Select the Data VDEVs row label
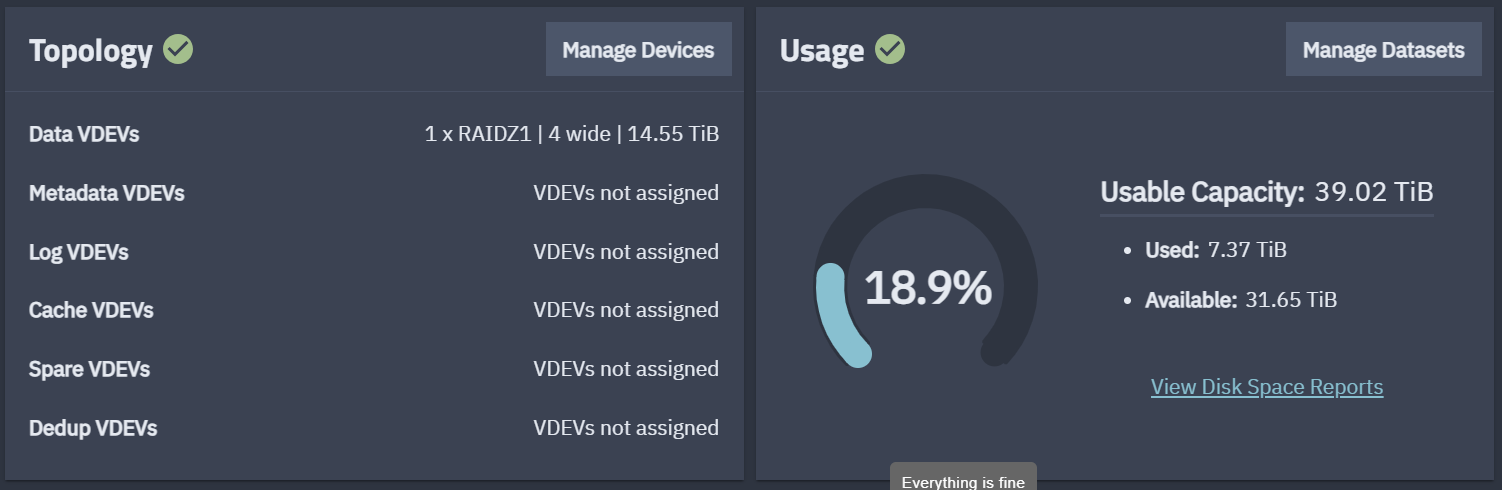Image resolution: width=1502 pixels, height=490 pixels. pos(84,134)
